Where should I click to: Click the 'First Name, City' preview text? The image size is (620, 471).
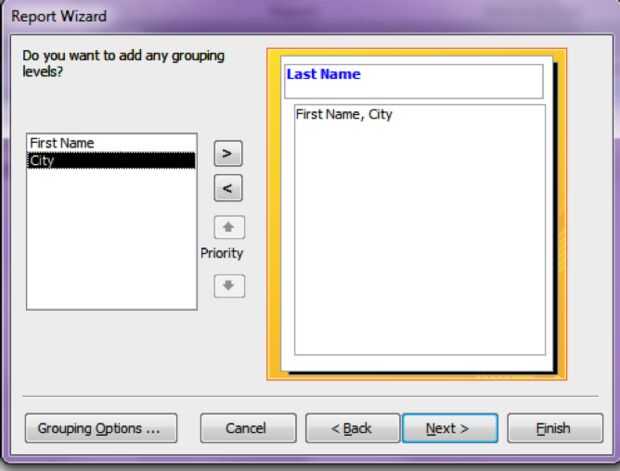[x=344, y=115]
